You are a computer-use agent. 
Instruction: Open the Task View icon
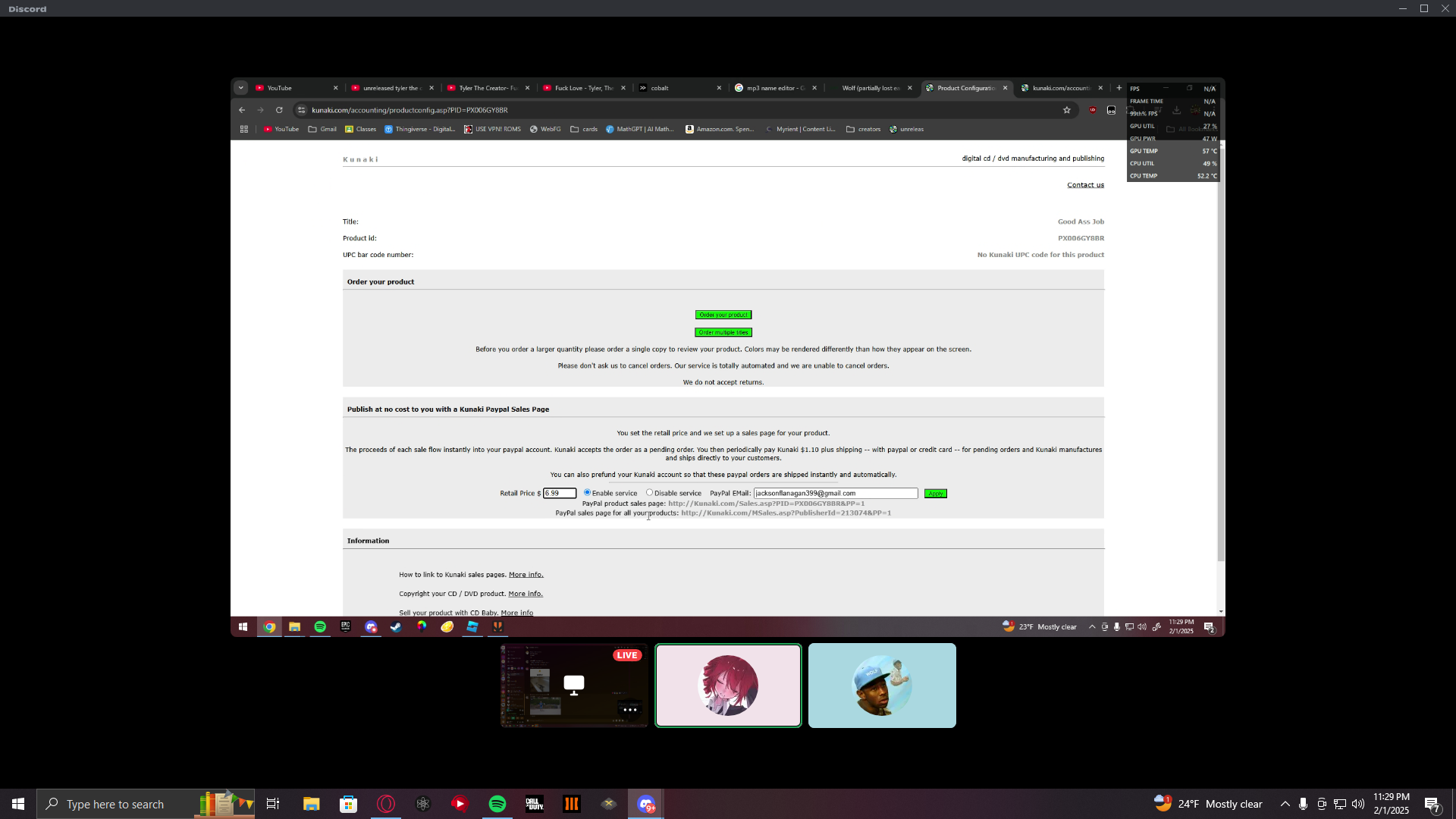tap(273, 804)
